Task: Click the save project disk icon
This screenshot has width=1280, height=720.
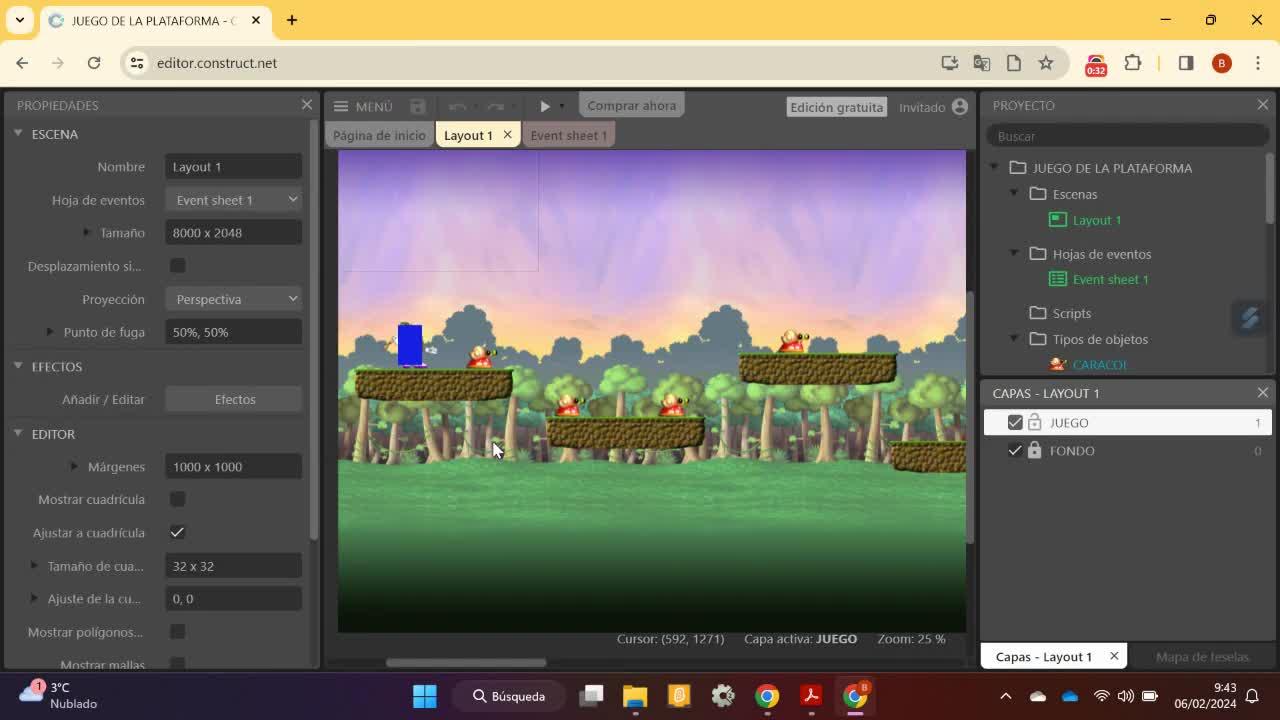Action: click(x=418, y=106)
